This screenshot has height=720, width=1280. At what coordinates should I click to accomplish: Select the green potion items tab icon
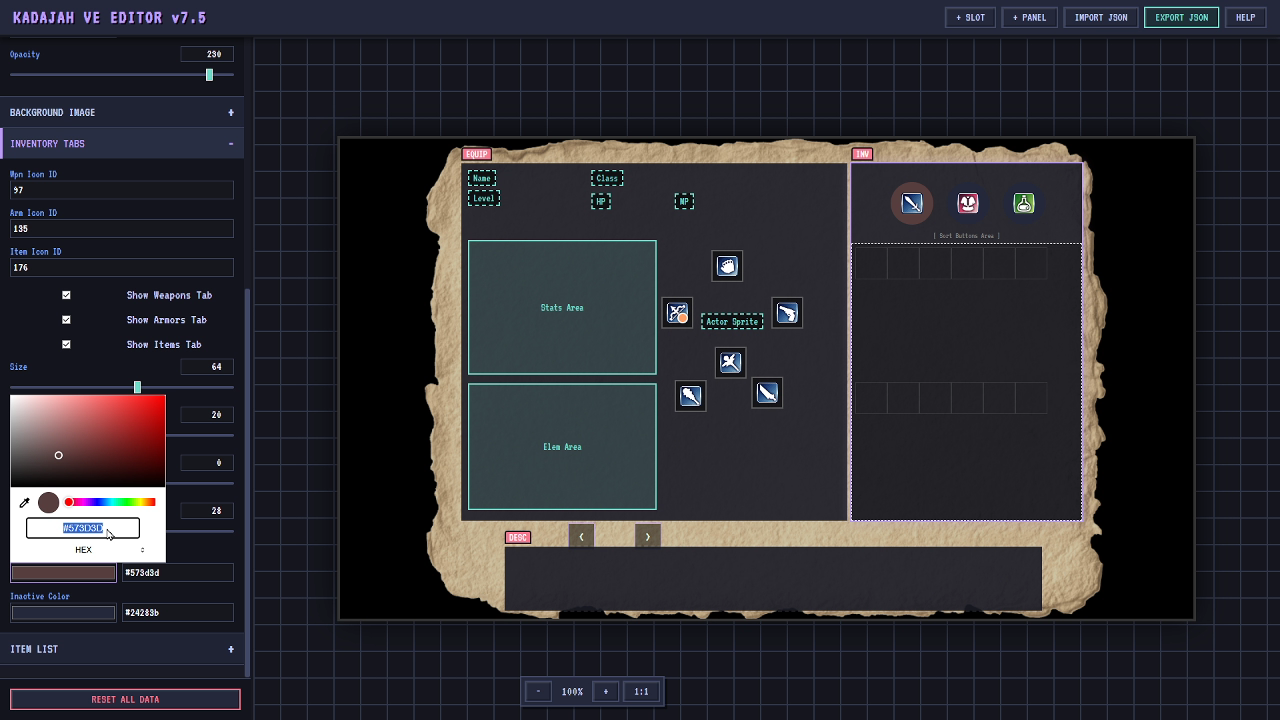1024,203
